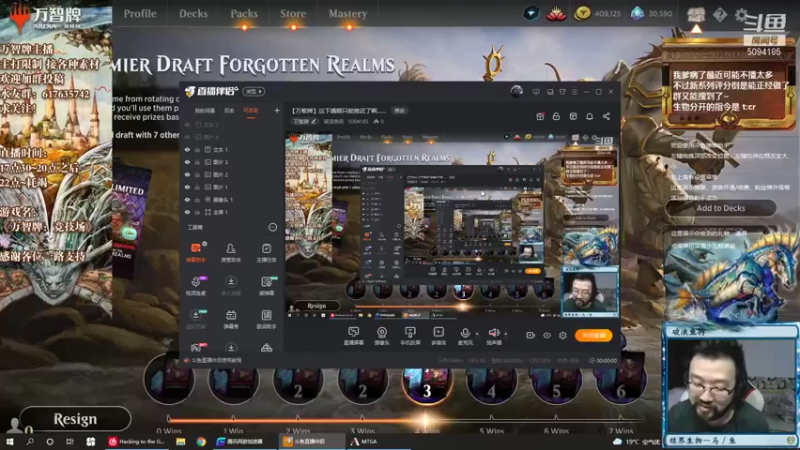
Task: Expand microphone device dropdown arrow
Action: tap(477, 334)
